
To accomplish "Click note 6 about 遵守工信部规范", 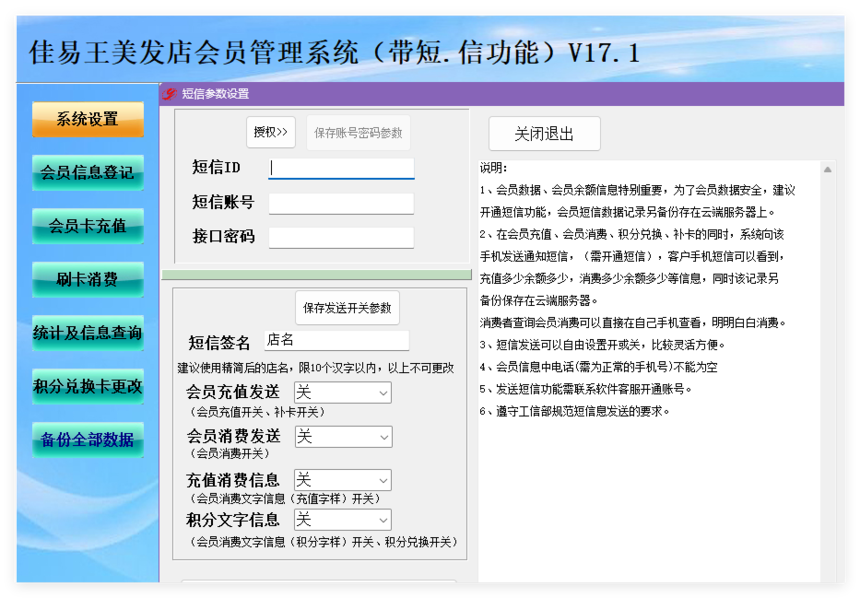I will click(575, 411).
